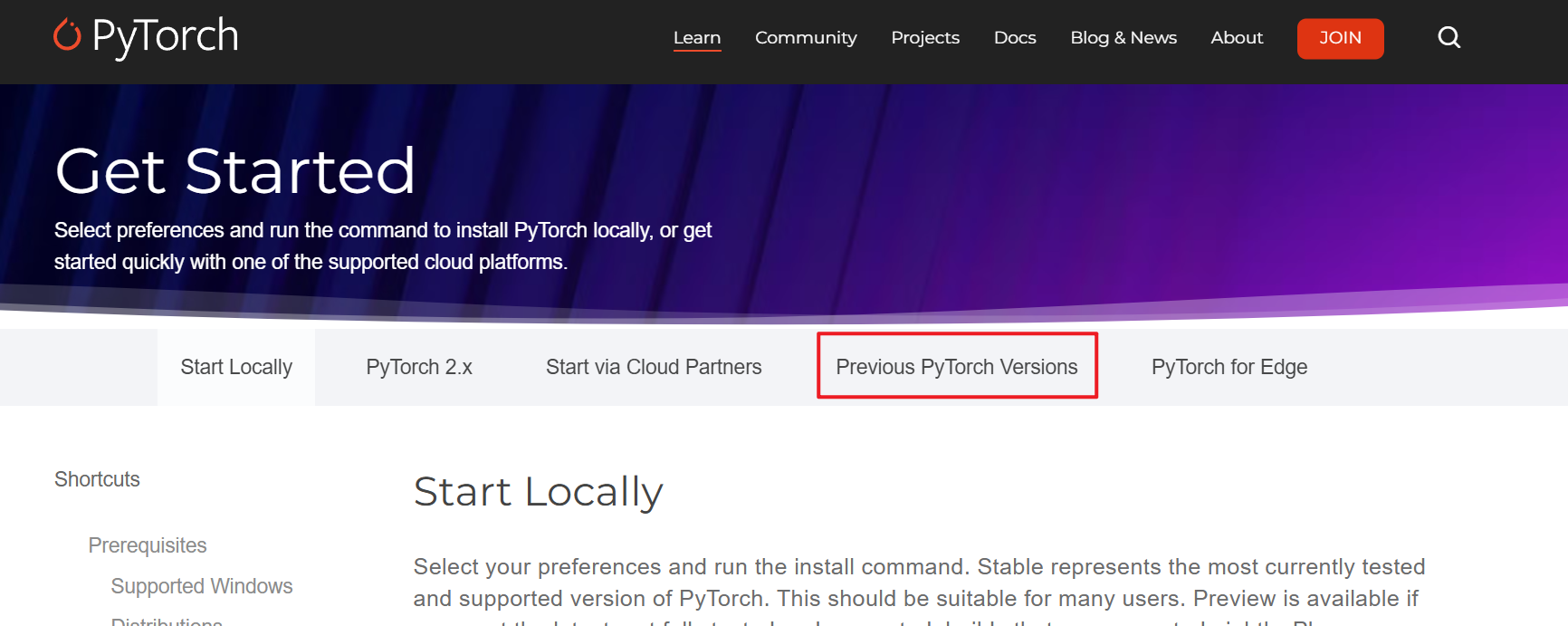
Task: Click the partially visible Distributions link
Action: pos(167,621)
